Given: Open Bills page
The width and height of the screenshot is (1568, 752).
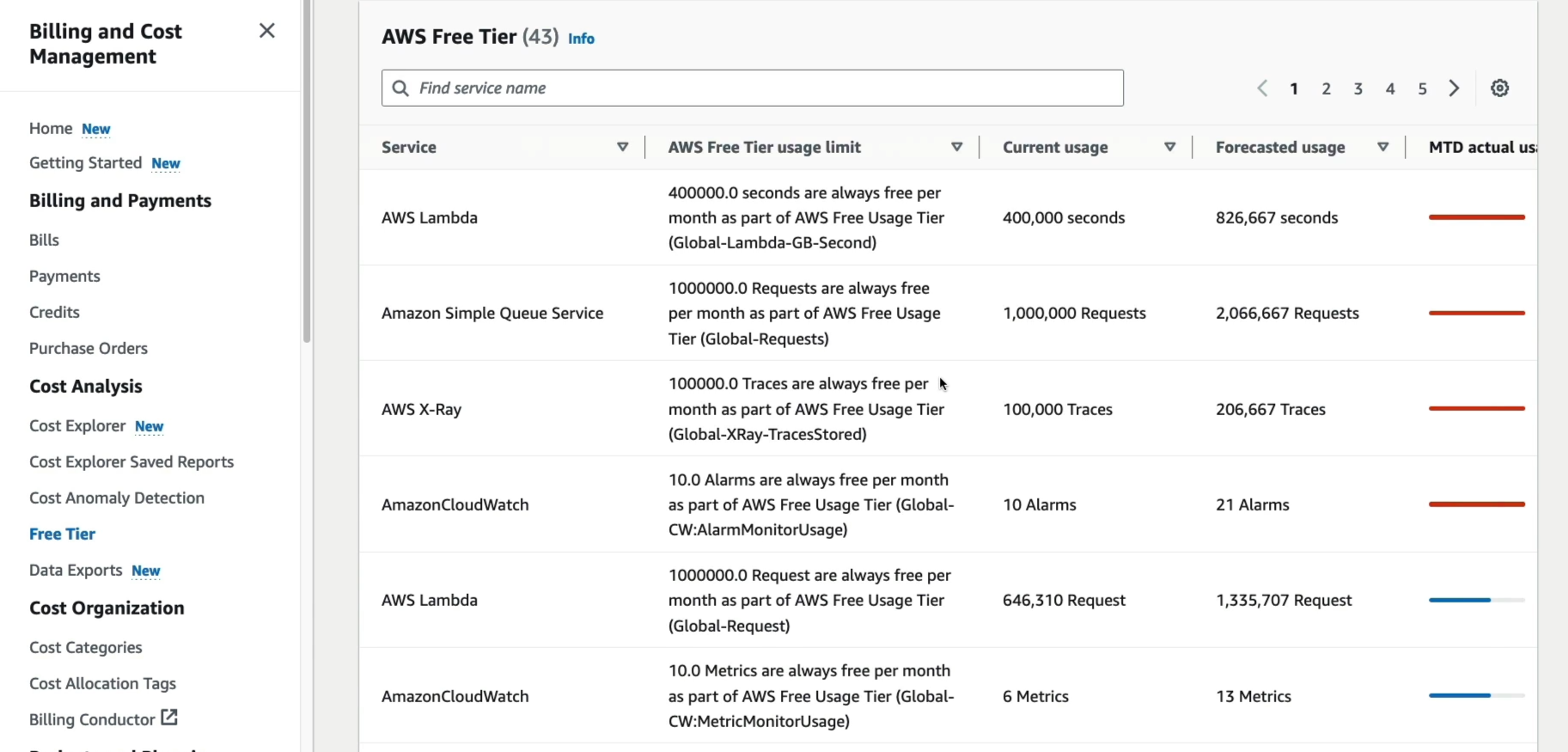Looking at the screenshot, I should tap(44, 240).
